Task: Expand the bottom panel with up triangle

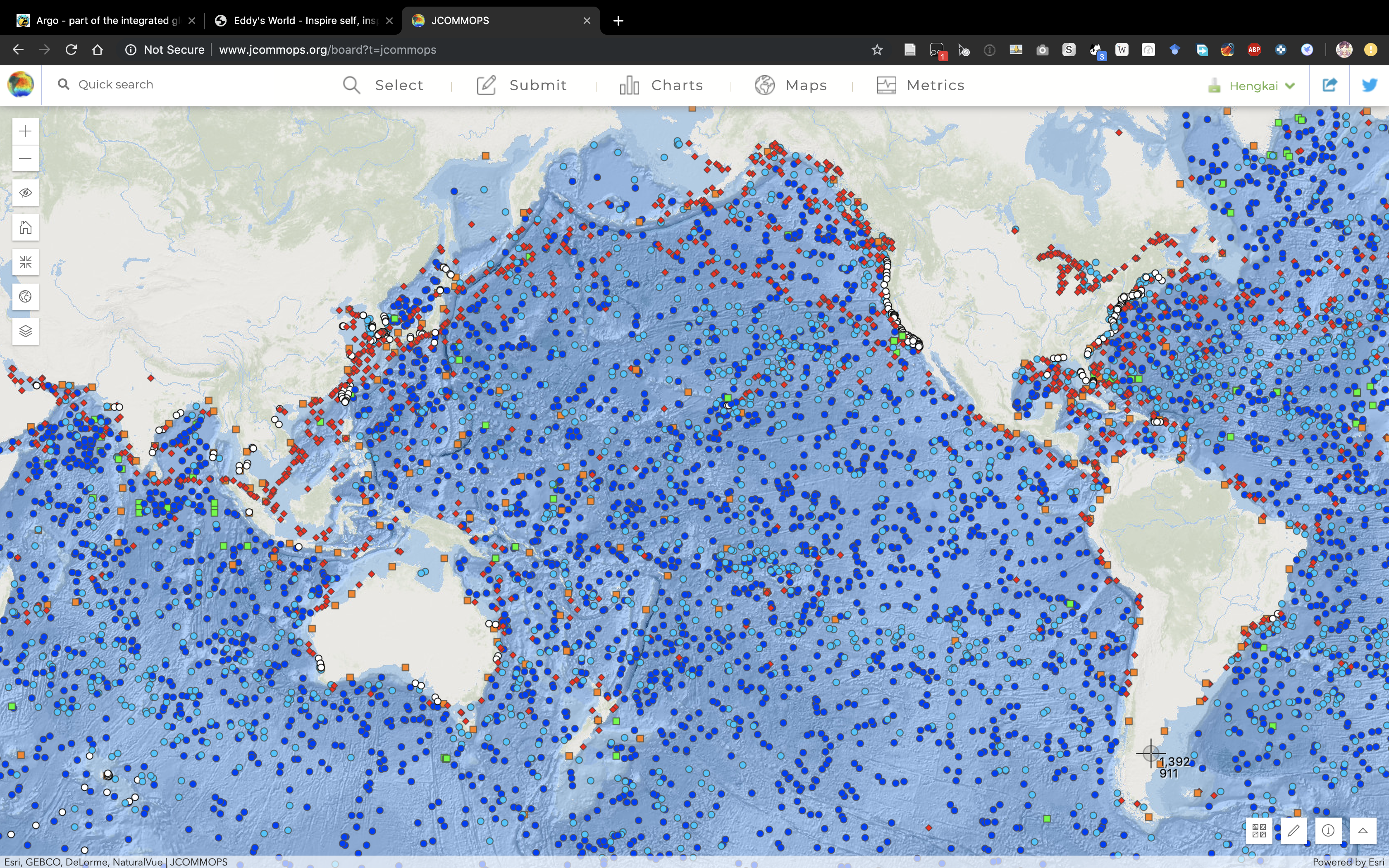Action: tap(1363, 830)
